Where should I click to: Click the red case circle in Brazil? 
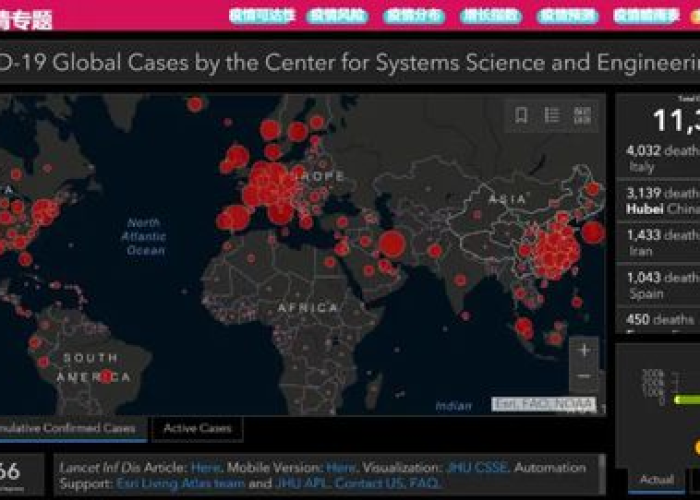click(x=106, y=376)
